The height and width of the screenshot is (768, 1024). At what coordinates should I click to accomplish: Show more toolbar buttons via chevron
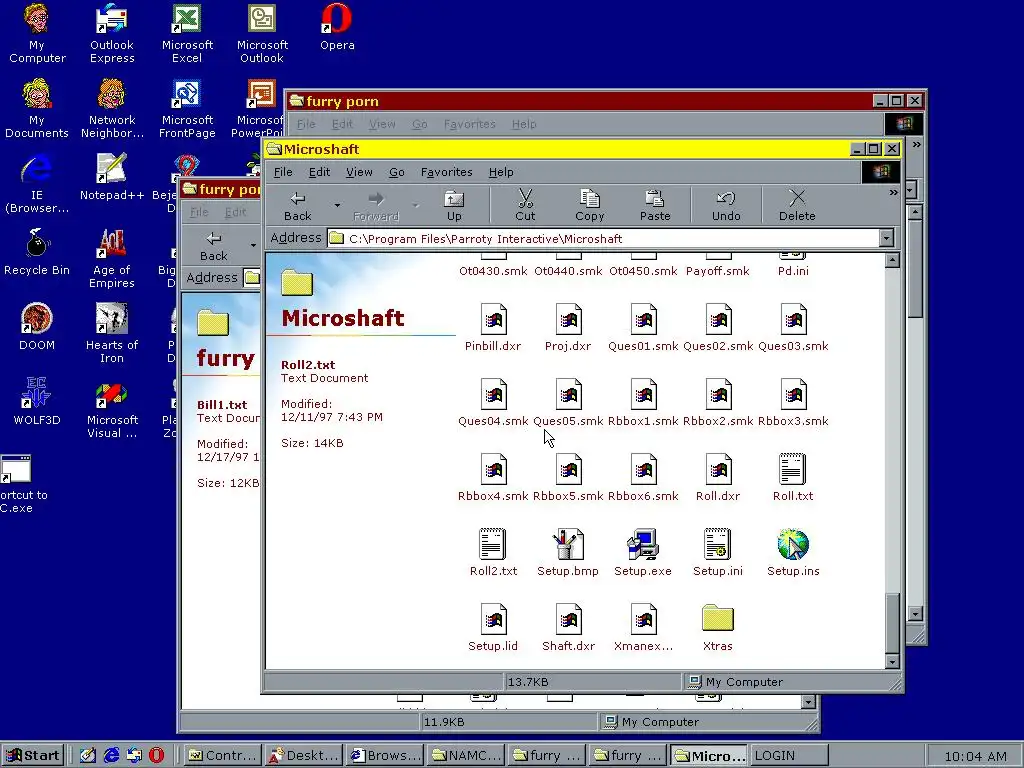[x=893, y=193]
